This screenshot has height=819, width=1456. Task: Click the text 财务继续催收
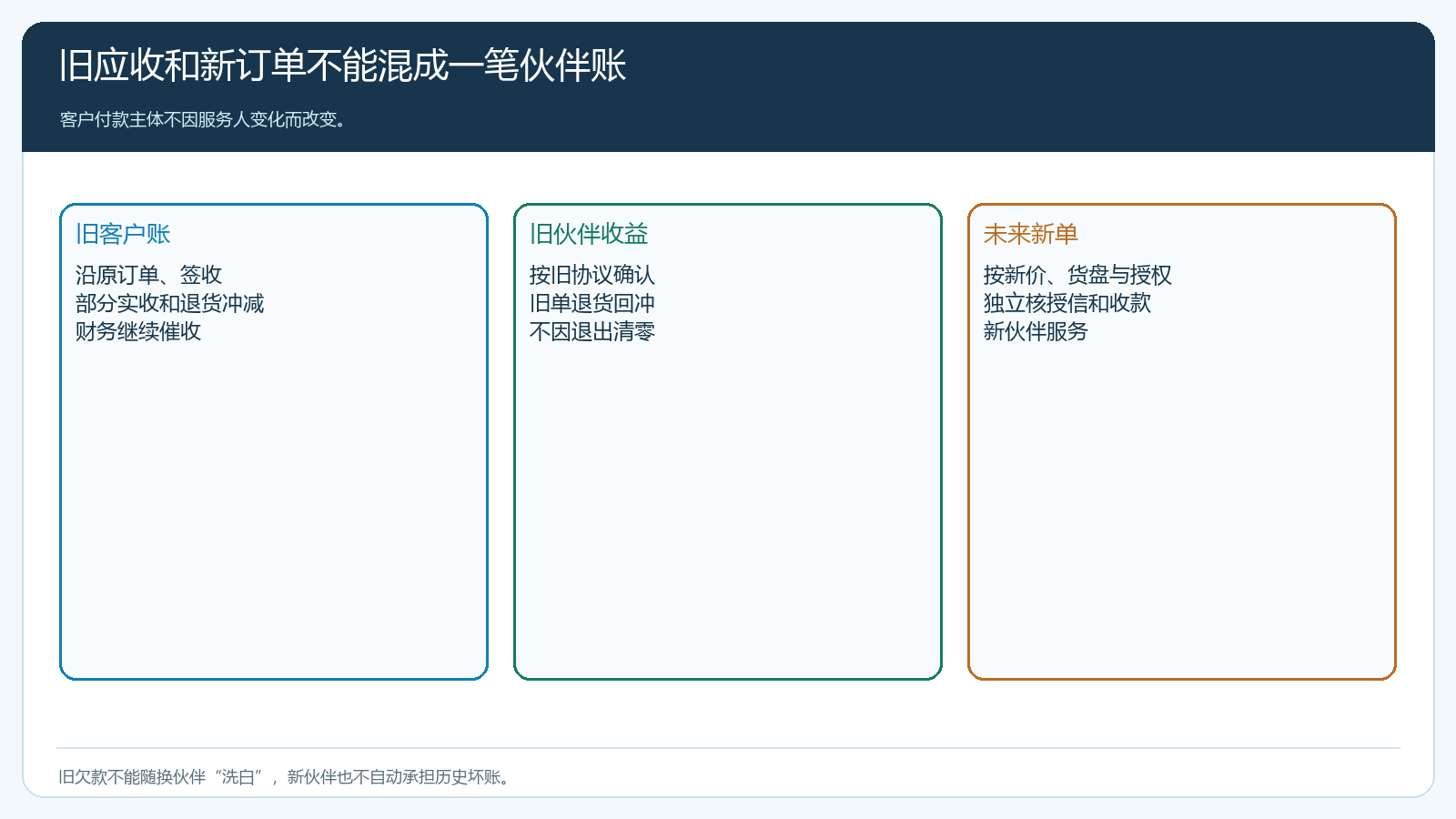[138, 331]
